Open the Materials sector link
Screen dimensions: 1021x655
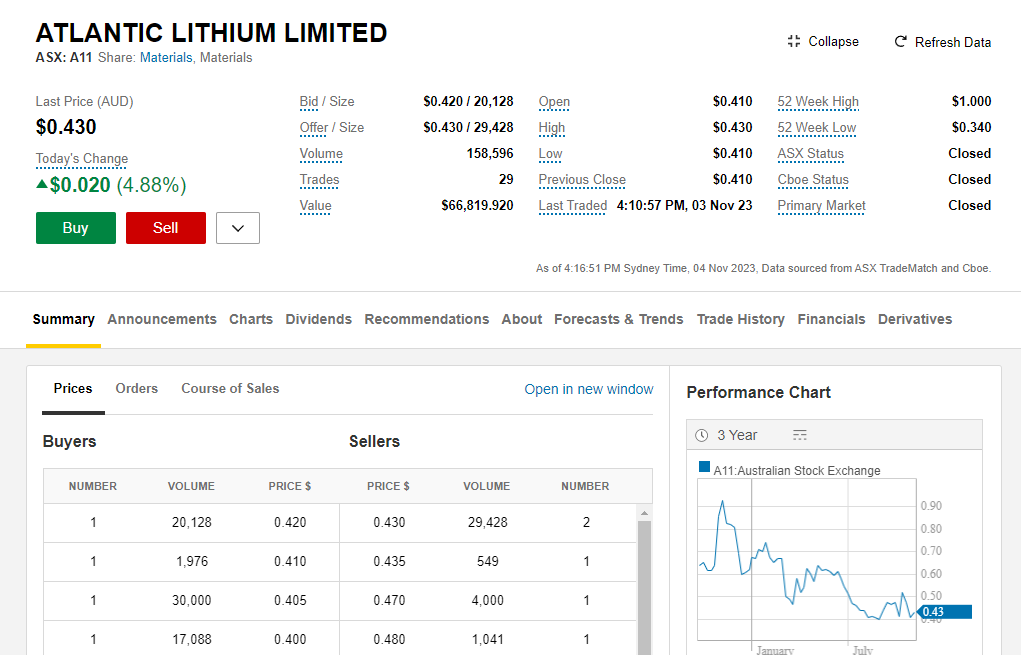(166, 57)
